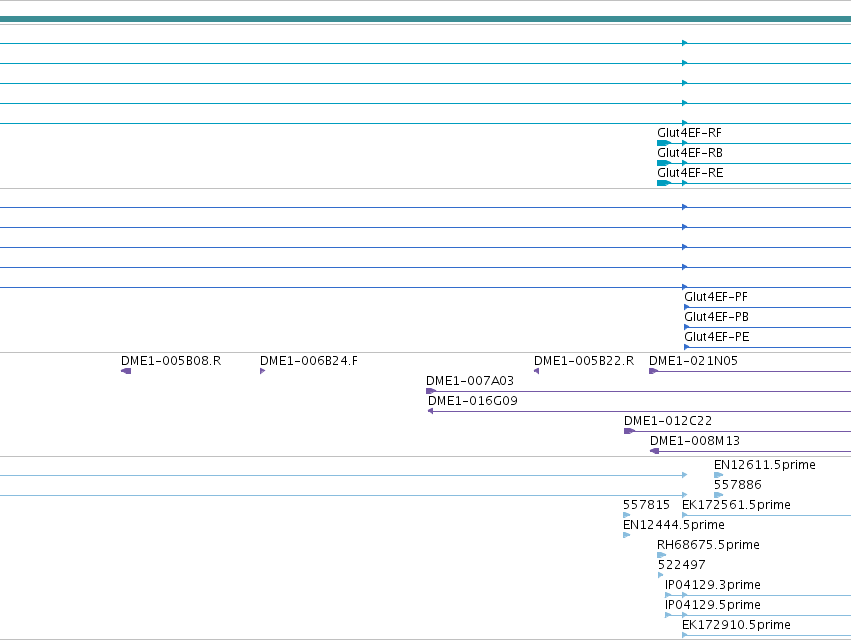
Task: Select the Glut4EF-RB transcript label
Action: [x=690, y=153]
